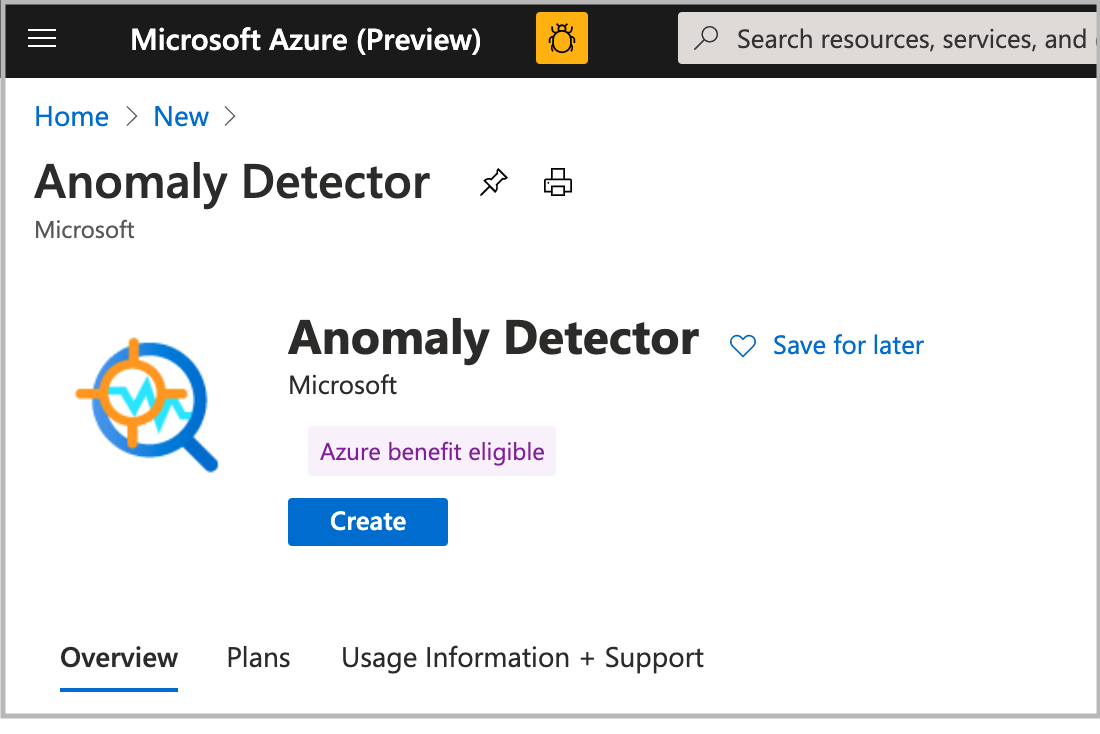Pin Anomaly Detector to dashboard
The width and height of the screenshot is (1100, 734).
[x=493, y=182]
